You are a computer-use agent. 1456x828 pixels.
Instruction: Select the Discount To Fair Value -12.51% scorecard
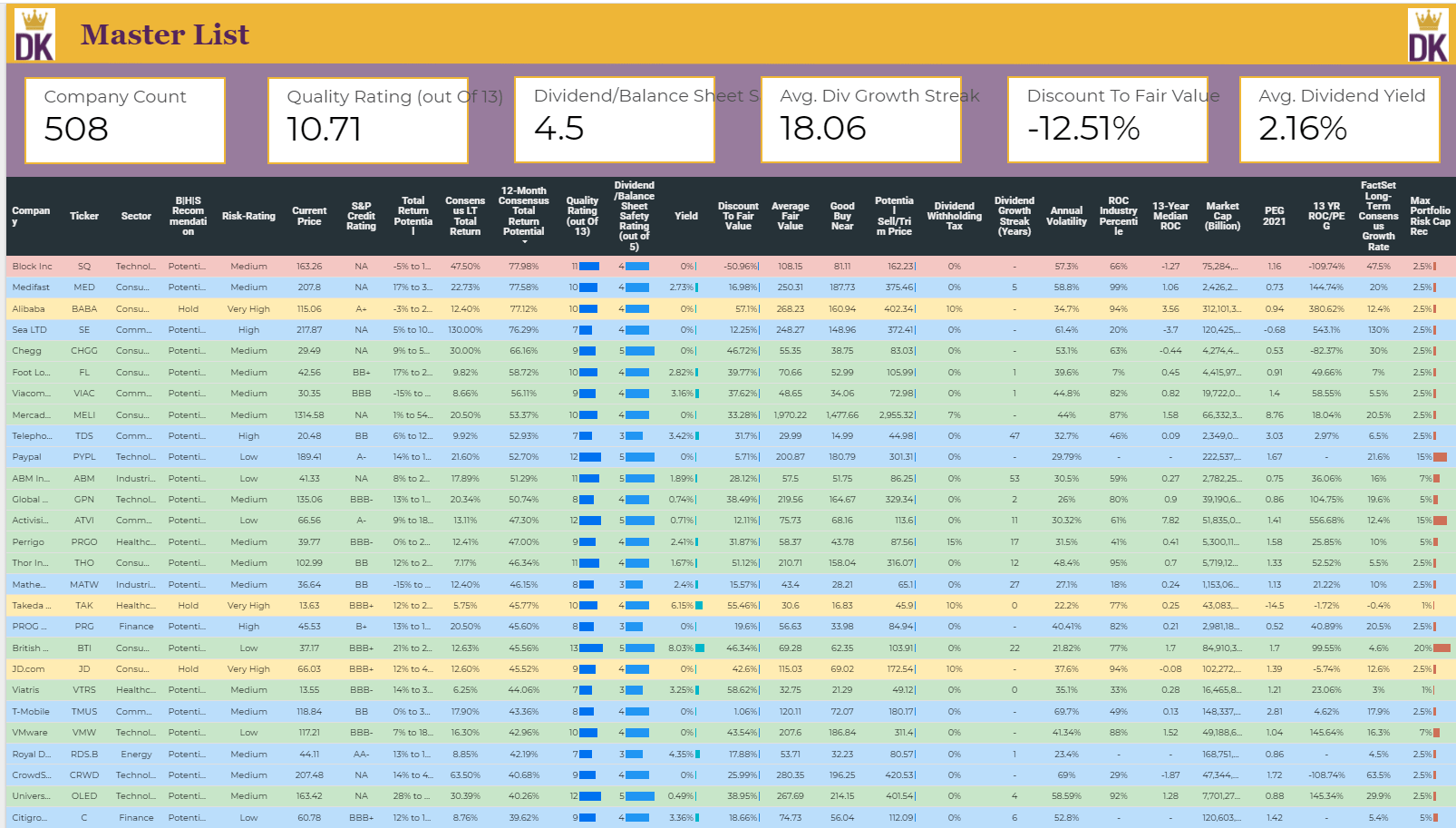[x=1108, y=121]
